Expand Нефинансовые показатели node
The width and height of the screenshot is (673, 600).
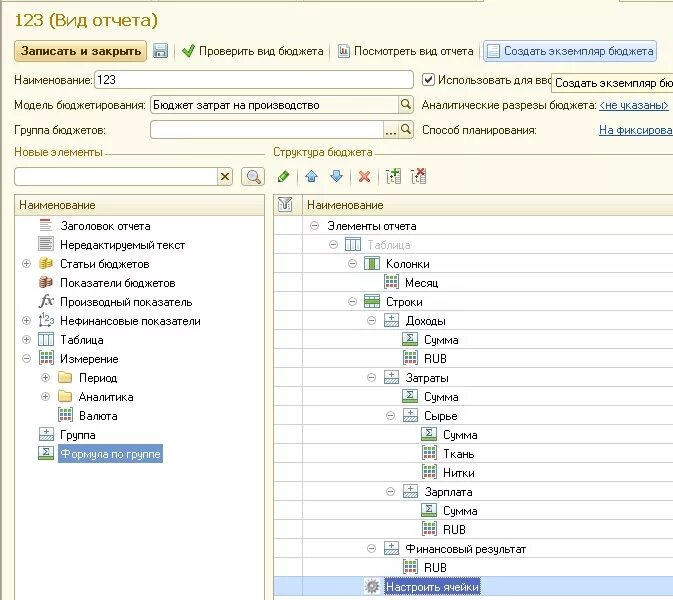[x=27, y=321]
